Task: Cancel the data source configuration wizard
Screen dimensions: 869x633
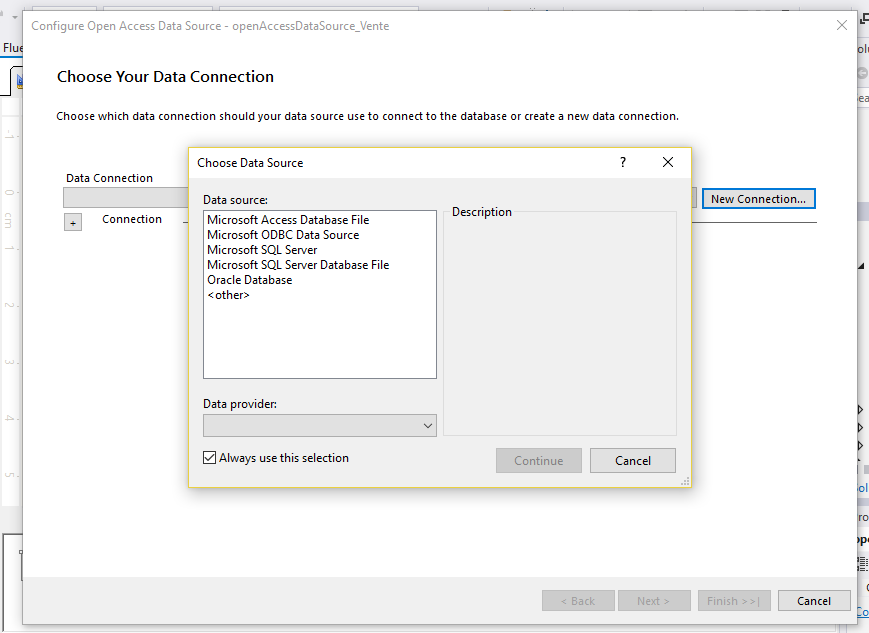Action: tap(813, 601)
